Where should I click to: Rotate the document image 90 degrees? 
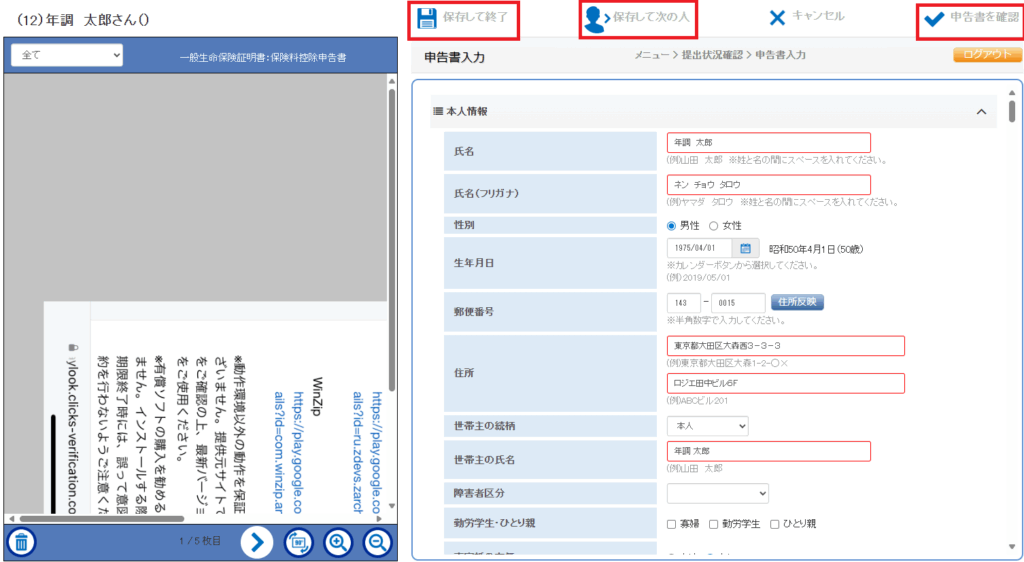pos(298,542)
